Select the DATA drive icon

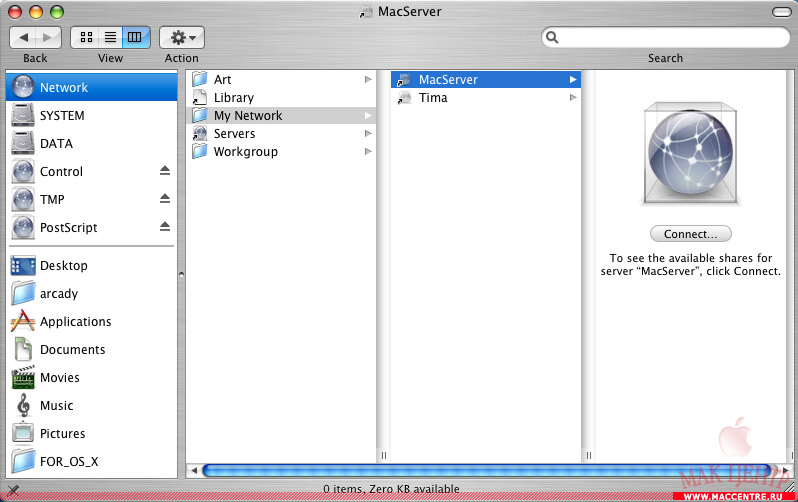pos(23,143)
